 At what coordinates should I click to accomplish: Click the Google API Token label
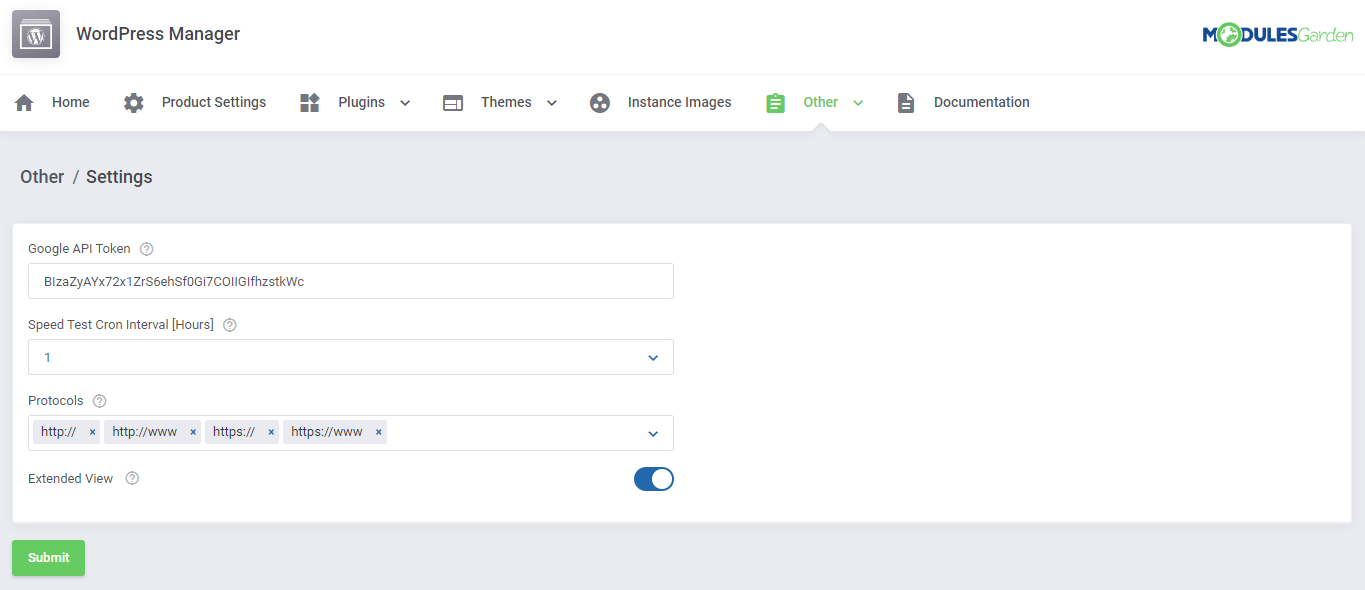click(79, 249)
